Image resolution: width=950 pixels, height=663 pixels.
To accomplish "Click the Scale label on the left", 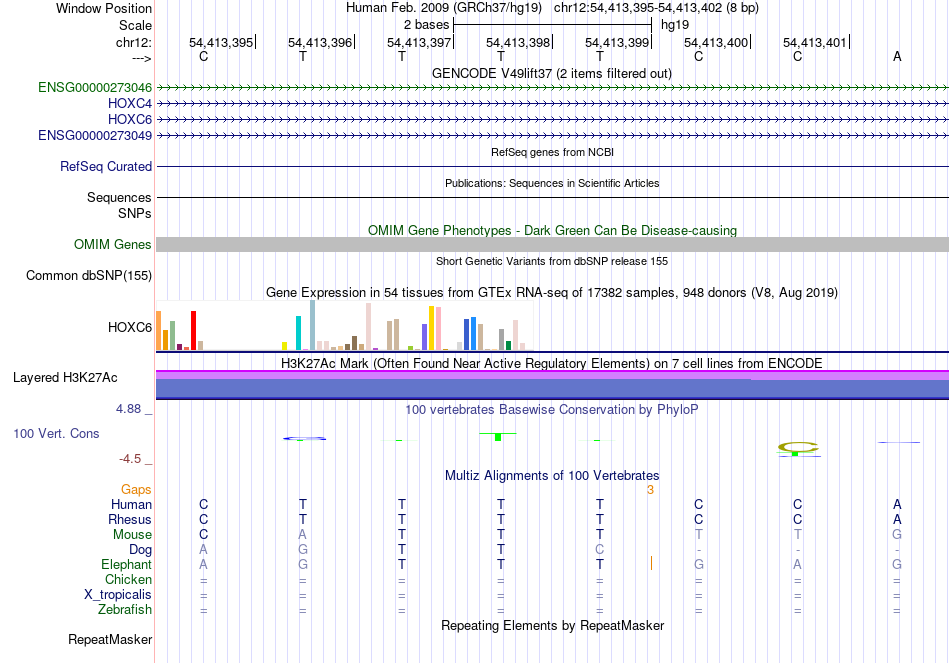I will pos(135,25).
